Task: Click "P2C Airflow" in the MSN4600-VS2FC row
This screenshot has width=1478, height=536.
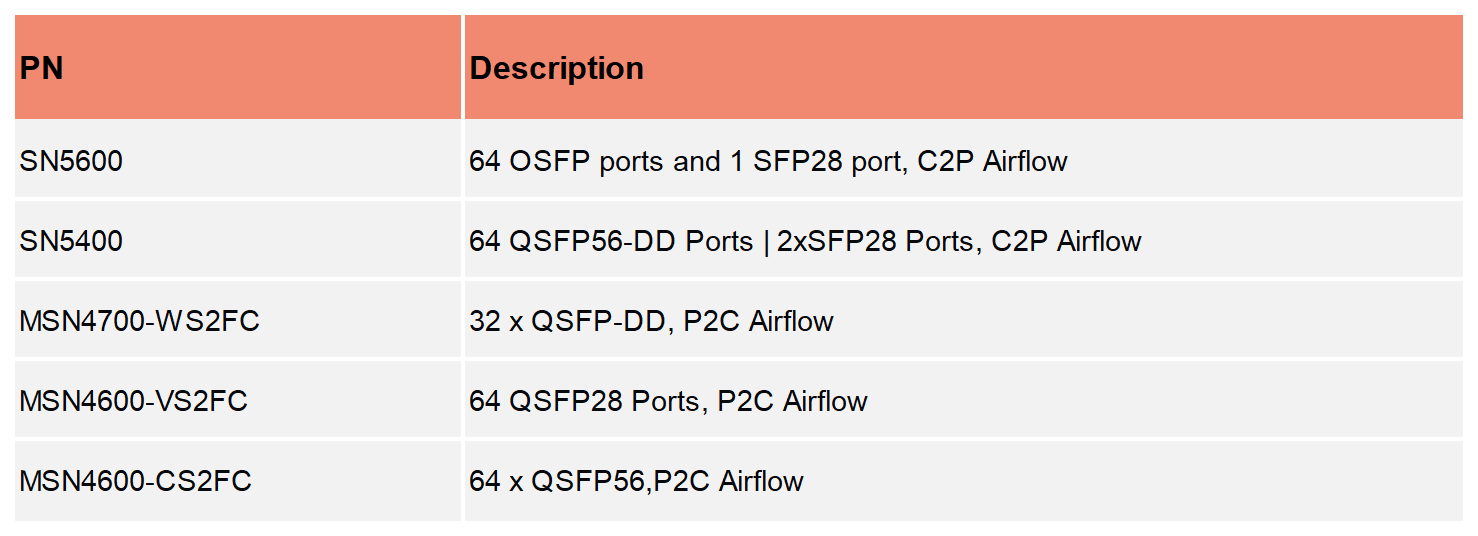Action: [x=792, y=401]
